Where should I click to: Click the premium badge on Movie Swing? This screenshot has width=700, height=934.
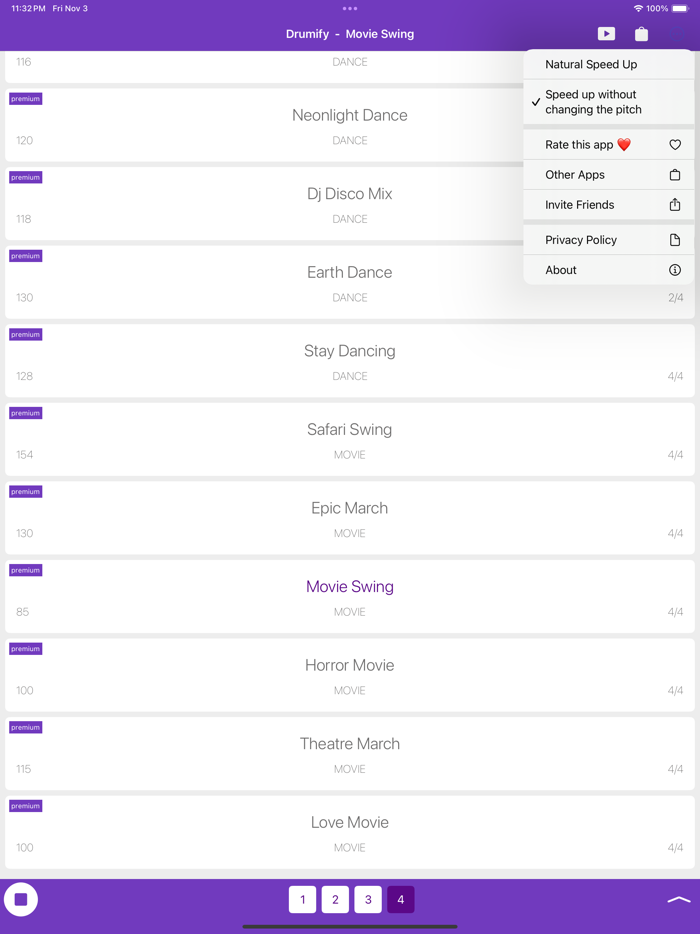26,571
